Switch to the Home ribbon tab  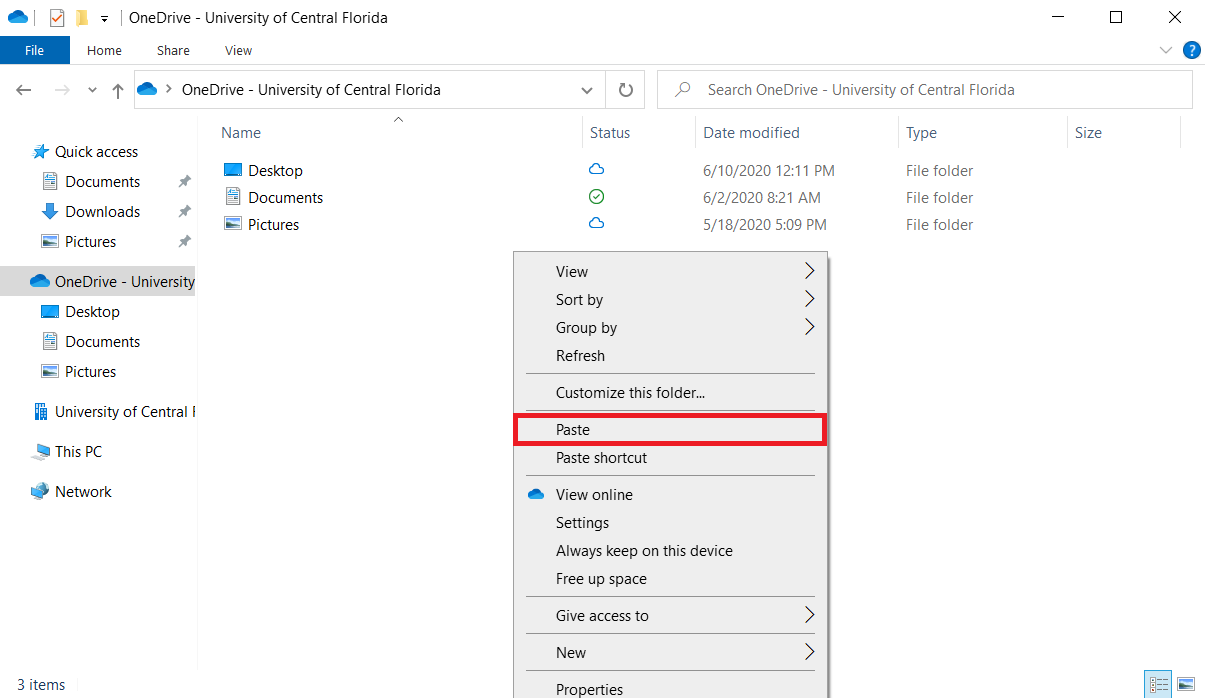point(104,50)
